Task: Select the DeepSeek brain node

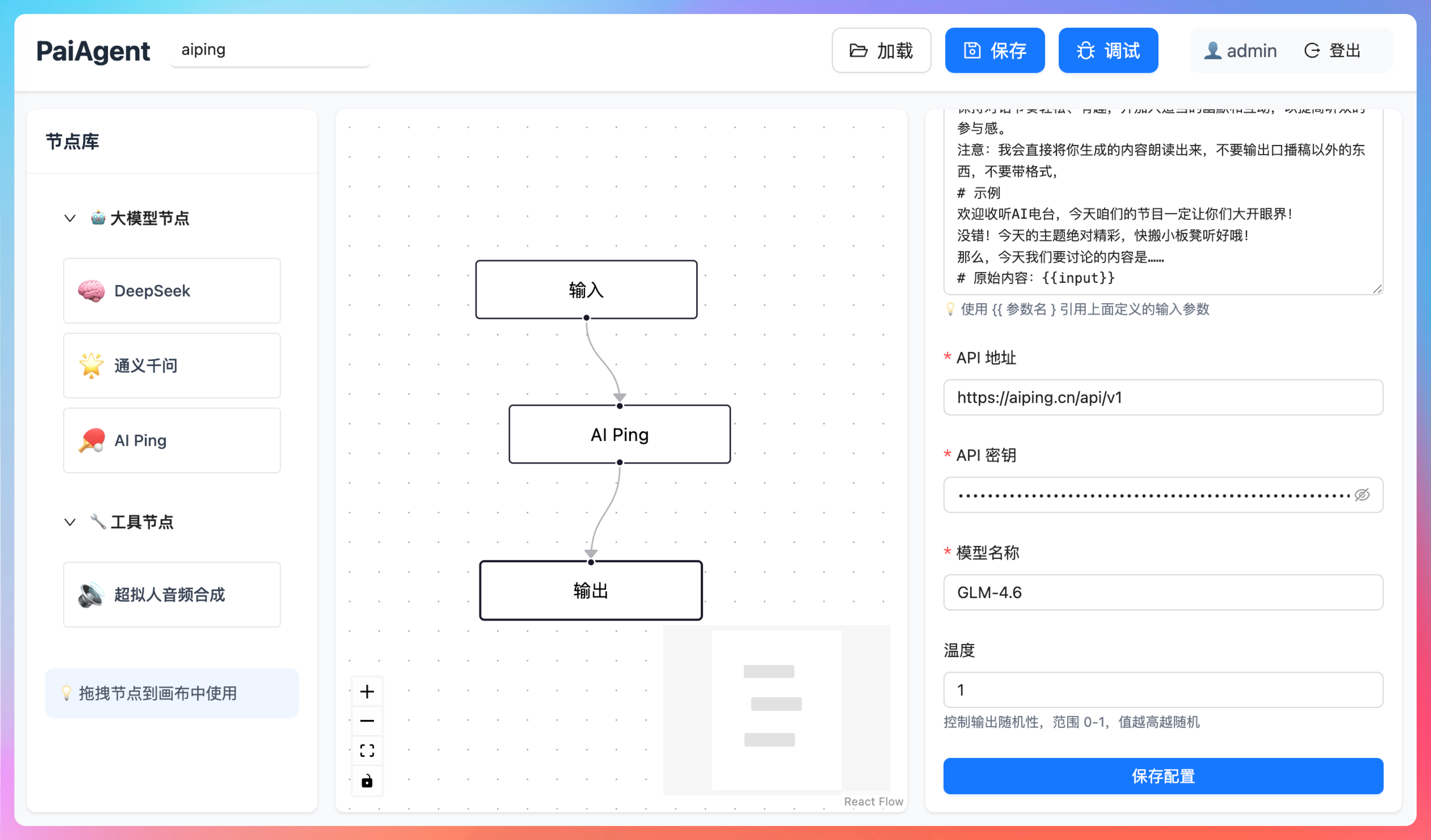Action: tap(172, 291)
